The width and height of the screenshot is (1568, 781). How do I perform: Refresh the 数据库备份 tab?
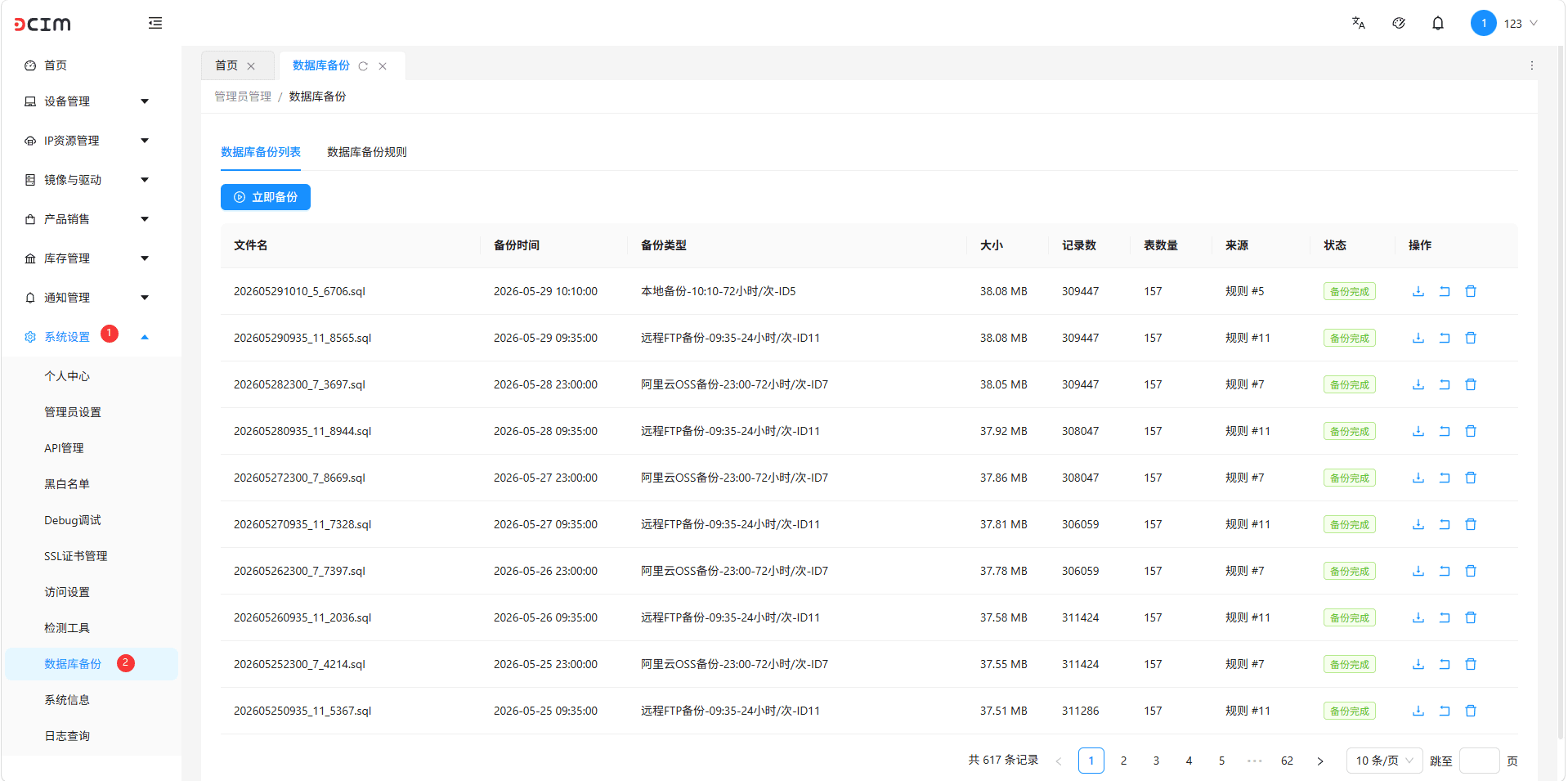click(363, 66)
